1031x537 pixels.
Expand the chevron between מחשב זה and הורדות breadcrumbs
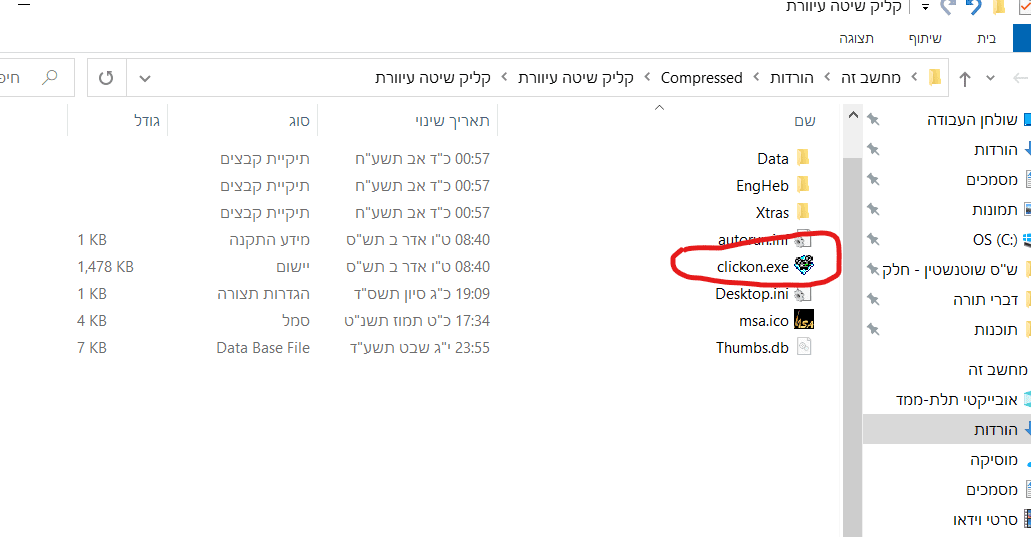coord(827,78)
